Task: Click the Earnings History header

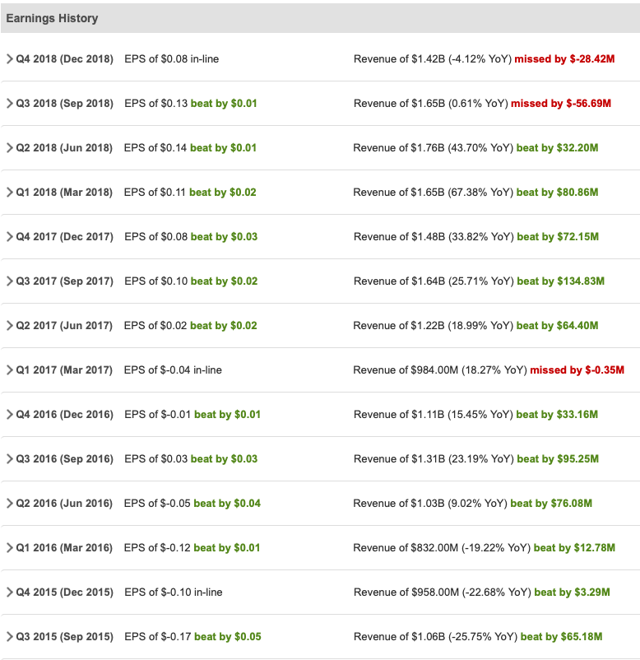Action: tap(52, 18)
